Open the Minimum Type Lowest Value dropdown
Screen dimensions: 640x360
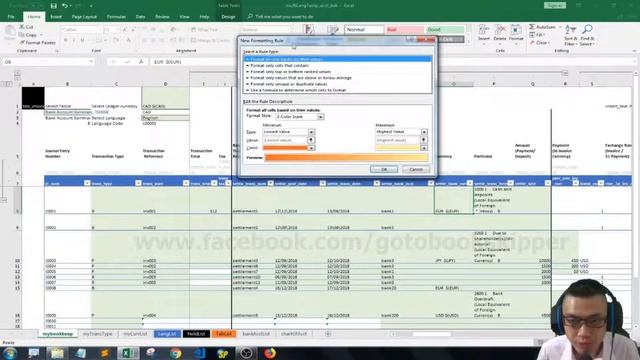pos(311,132)
